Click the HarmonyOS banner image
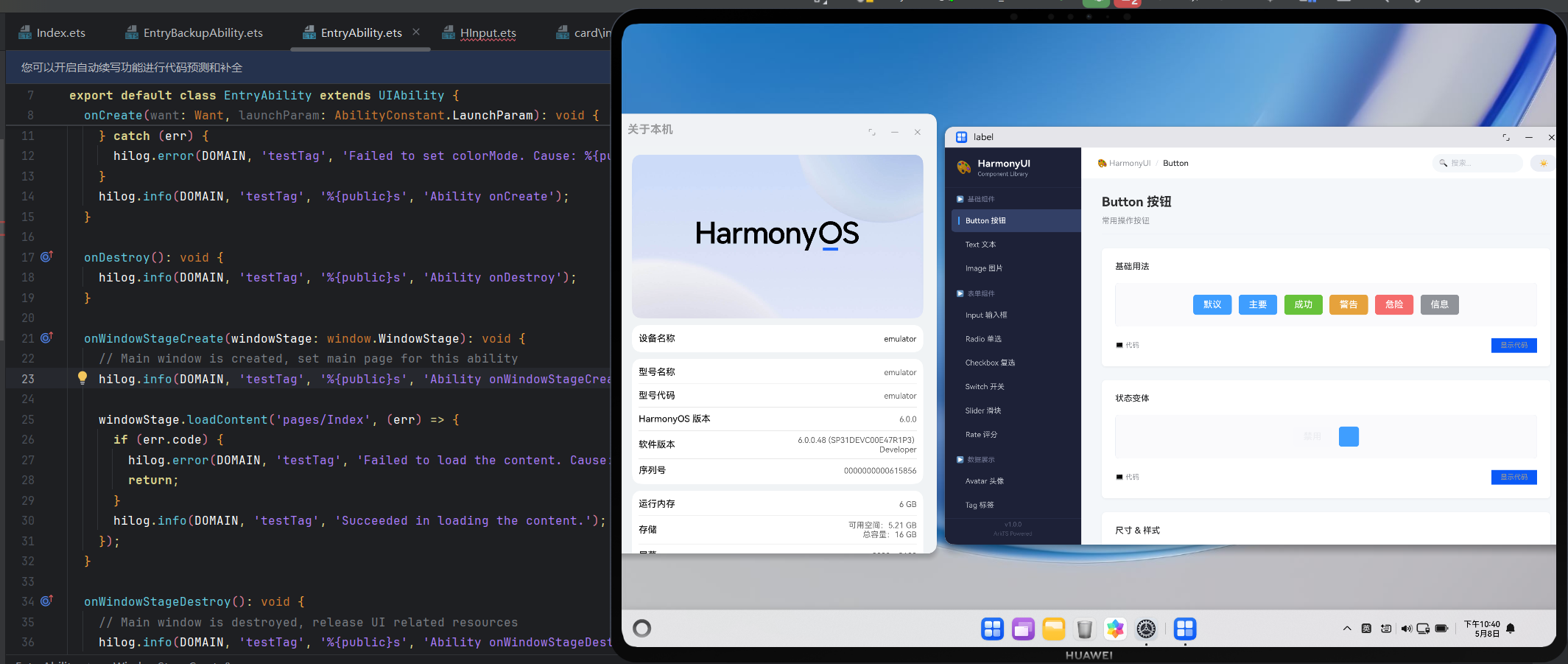 click(777, 237)
